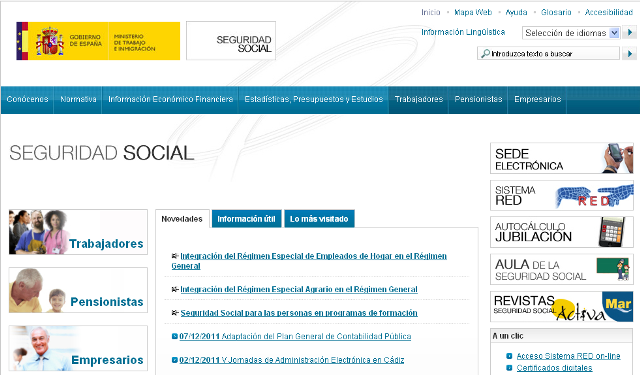Click the go arrow beside language selector
The image size is (640, 375).
point(629,33)
